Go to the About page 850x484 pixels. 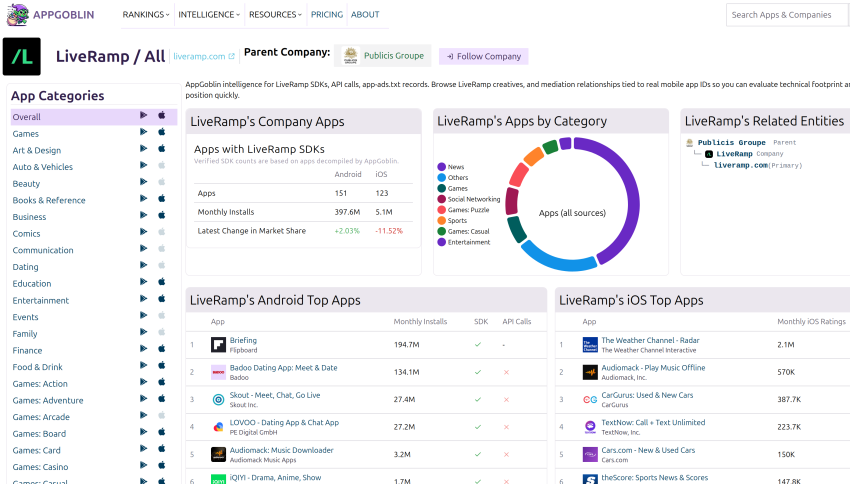pyautogui.click(x=365, y=15)
